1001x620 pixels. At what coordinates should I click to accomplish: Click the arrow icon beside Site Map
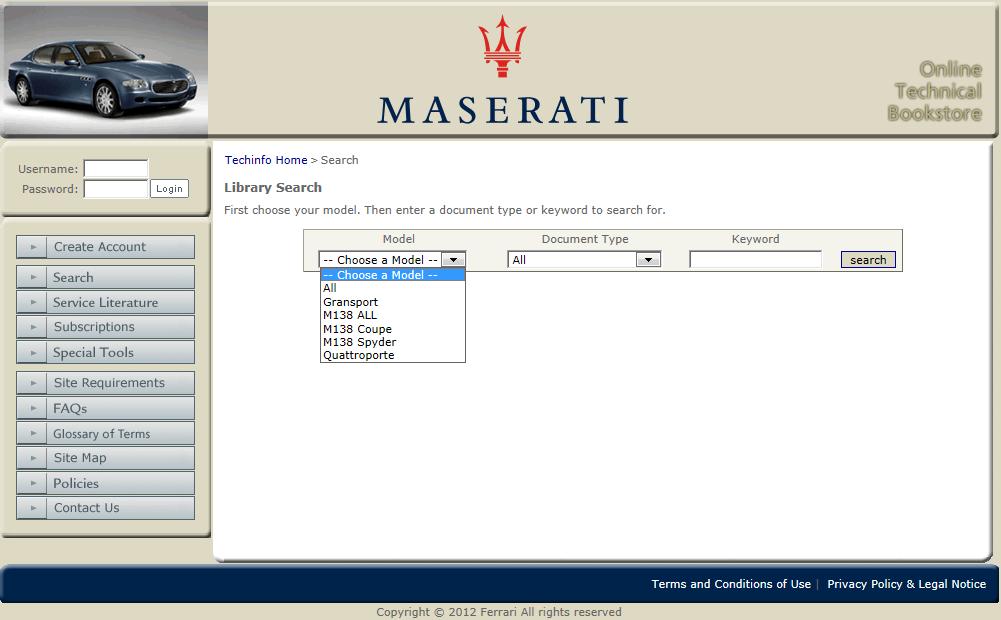pyautogui.click(x=33, y=458)
